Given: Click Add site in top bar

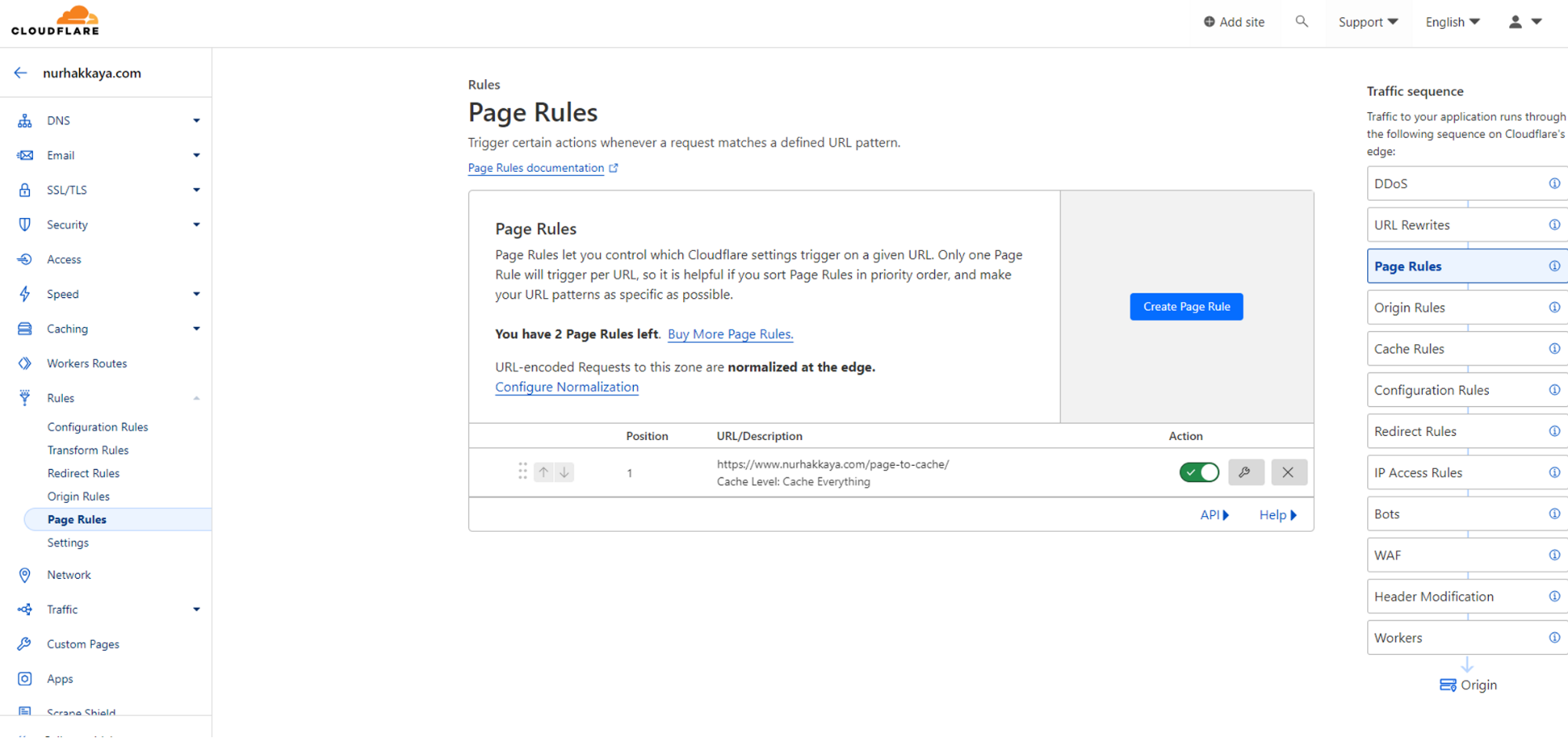Looking at the screenshot, I should pyautogui.click(x=1234, y=22).
